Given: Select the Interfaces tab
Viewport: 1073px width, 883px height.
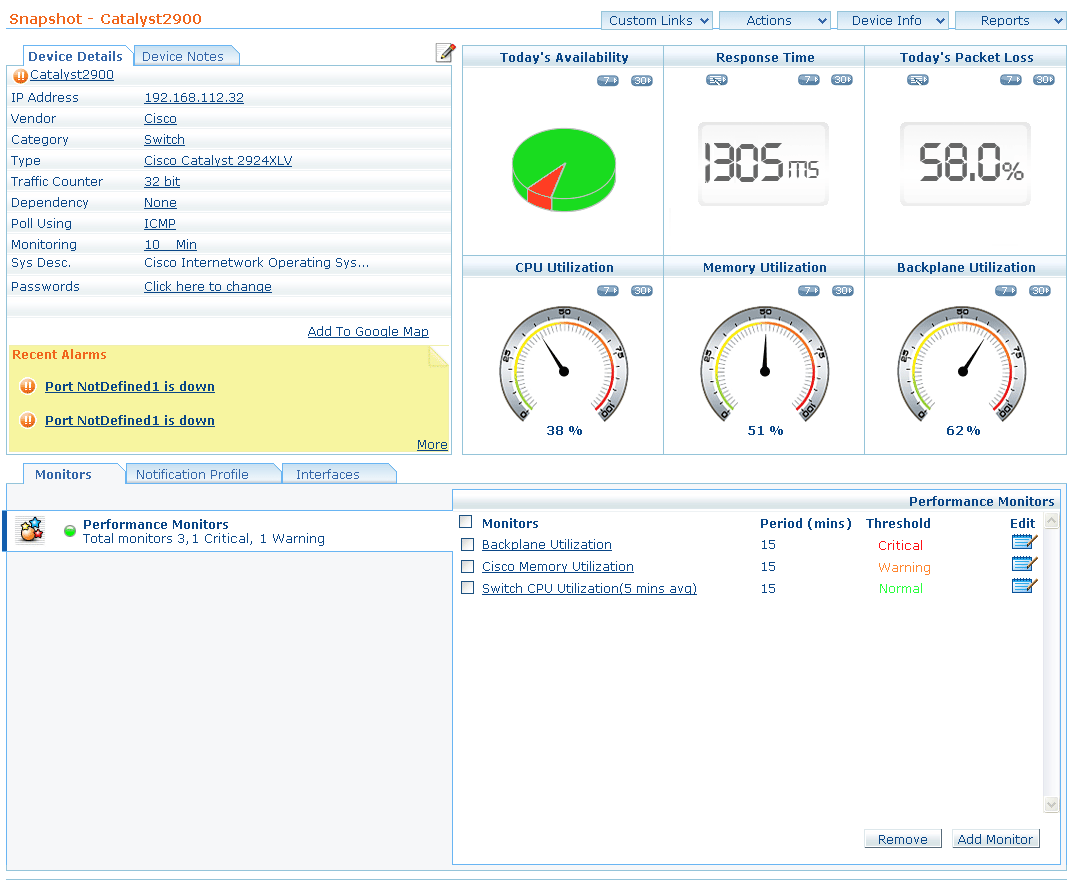Looking at the screenshot, I should coord(328,474).
